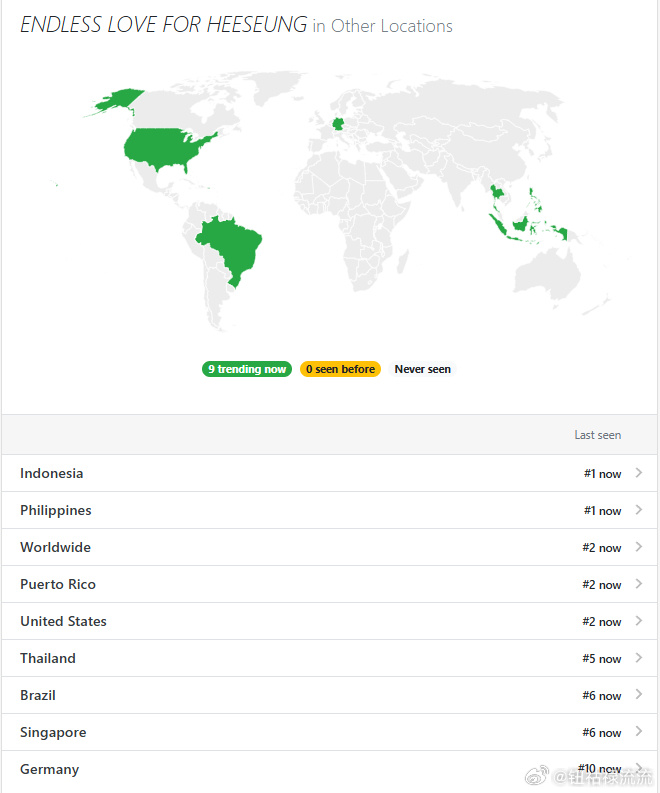Image resolution: width=660 pixels, height=793 pixels.
Task: Open the Thailand row arrow
Action: [x=638, y=658]
